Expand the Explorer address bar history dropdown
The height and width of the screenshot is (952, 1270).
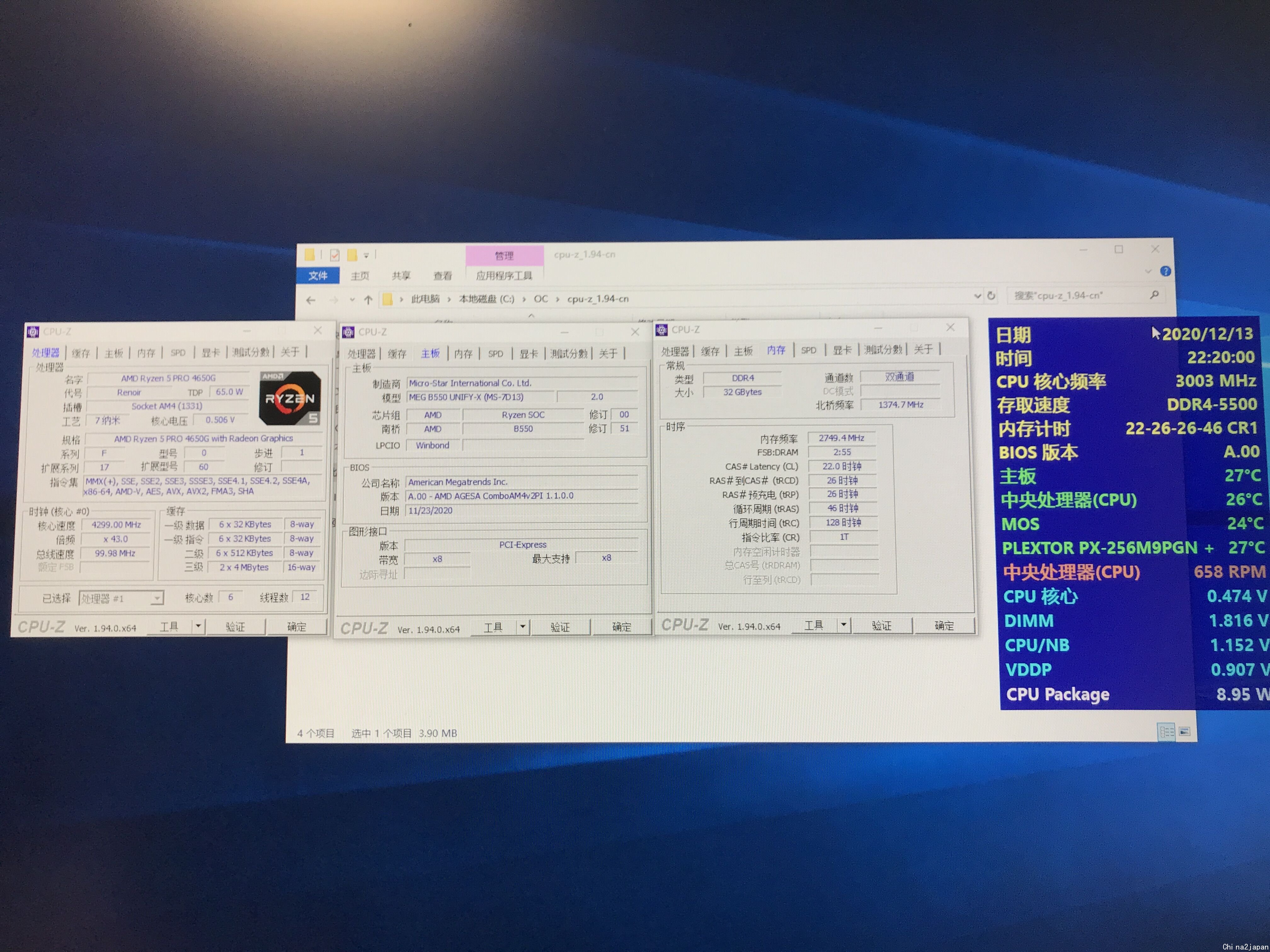coord(977,296)
